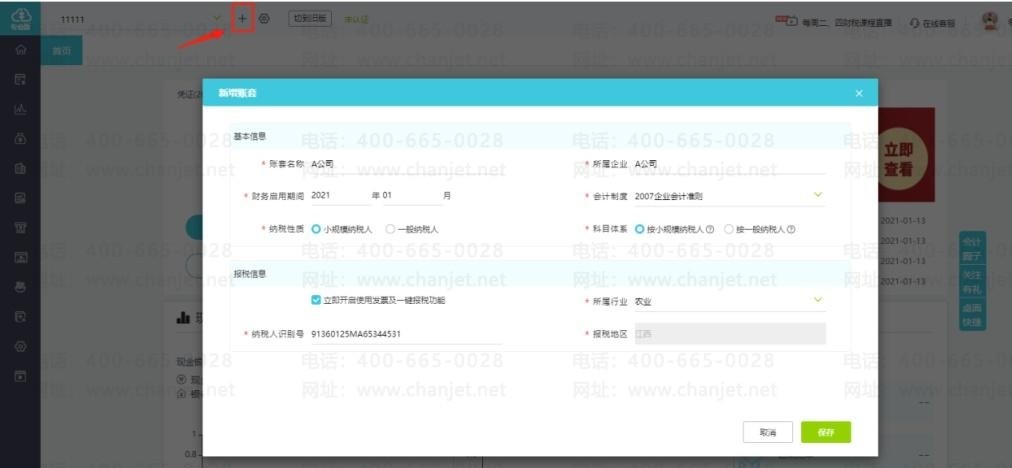This screenshot has width=1012, height=468.
Task: Expand the 会计制度 dropdown
Action: point(818,195)
